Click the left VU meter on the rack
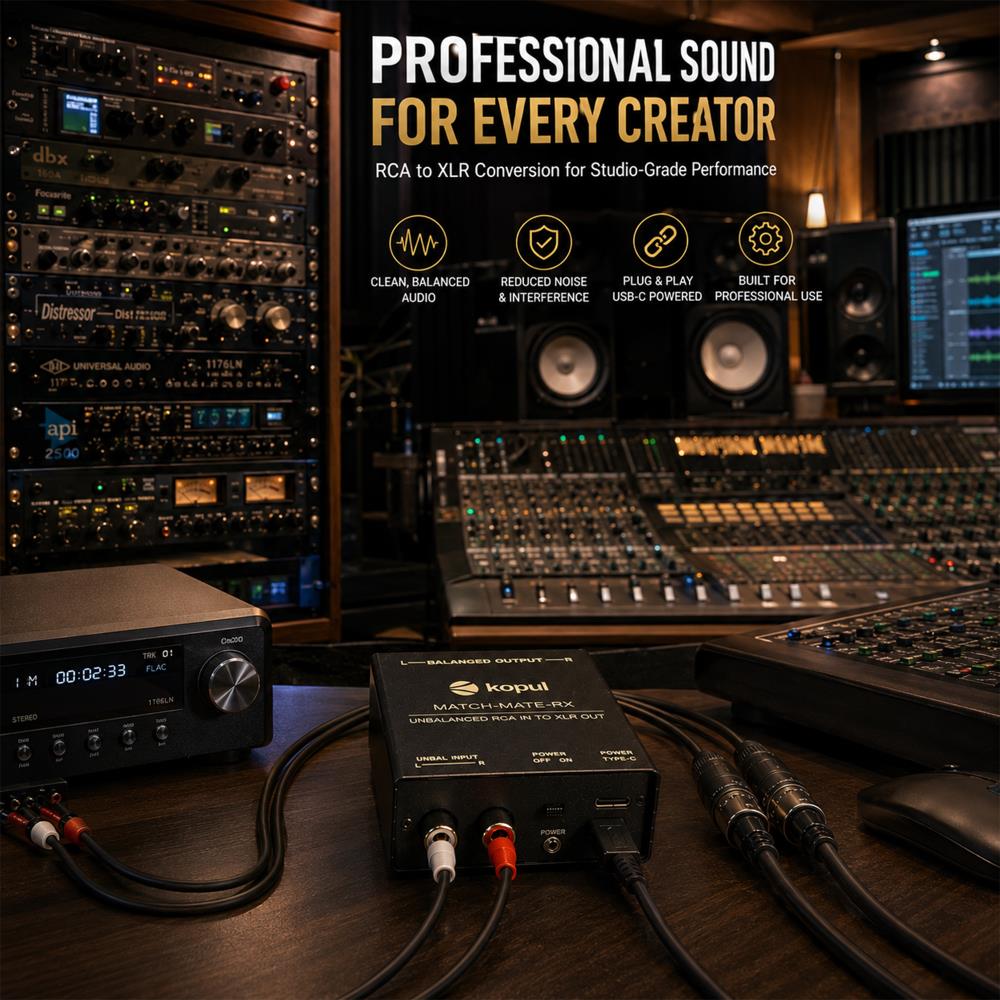This screenshot has height=1000, width=1000. coord(196,492)
